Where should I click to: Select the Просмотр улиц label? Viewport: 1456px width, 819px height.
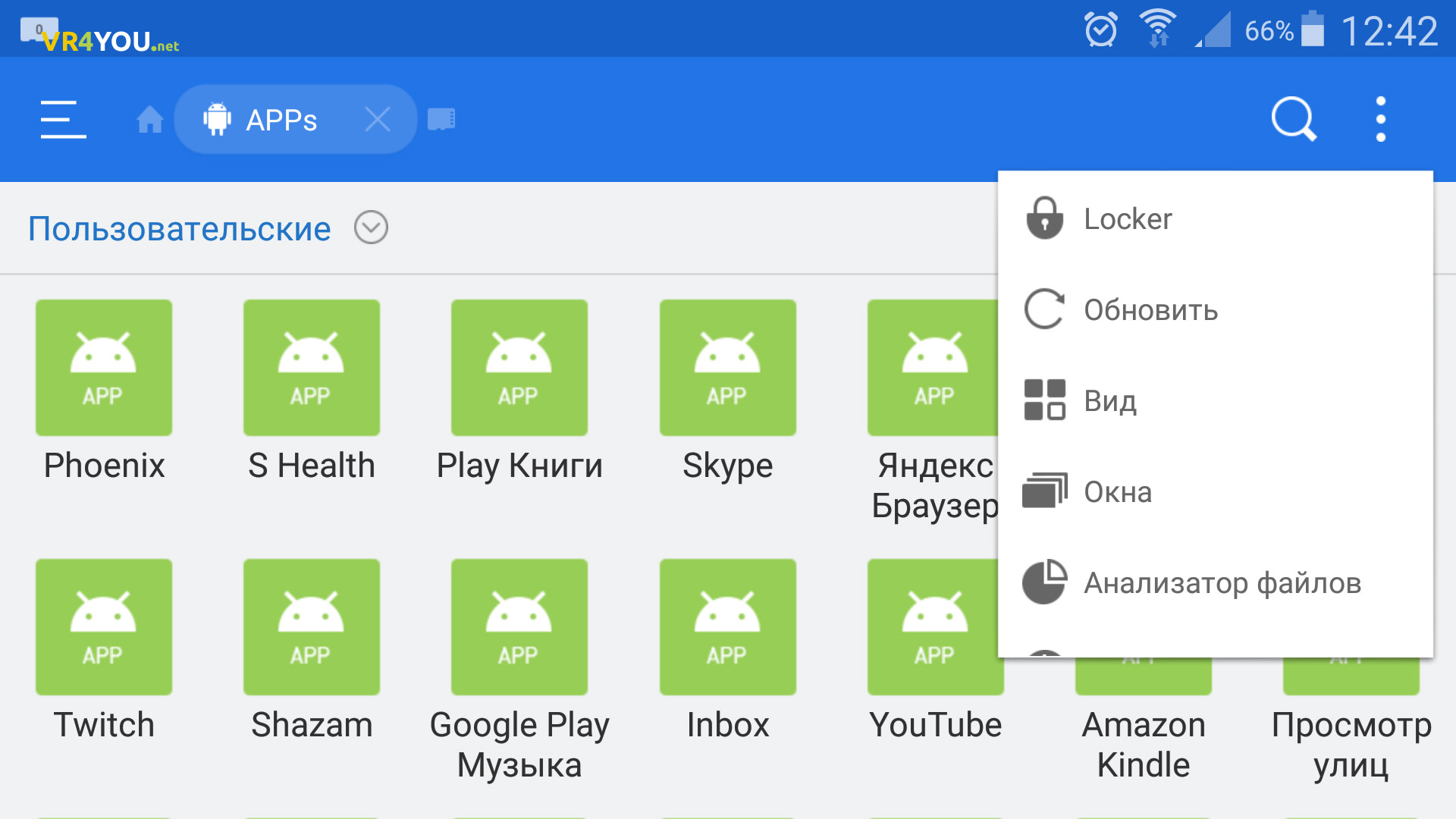(1351, 745)
